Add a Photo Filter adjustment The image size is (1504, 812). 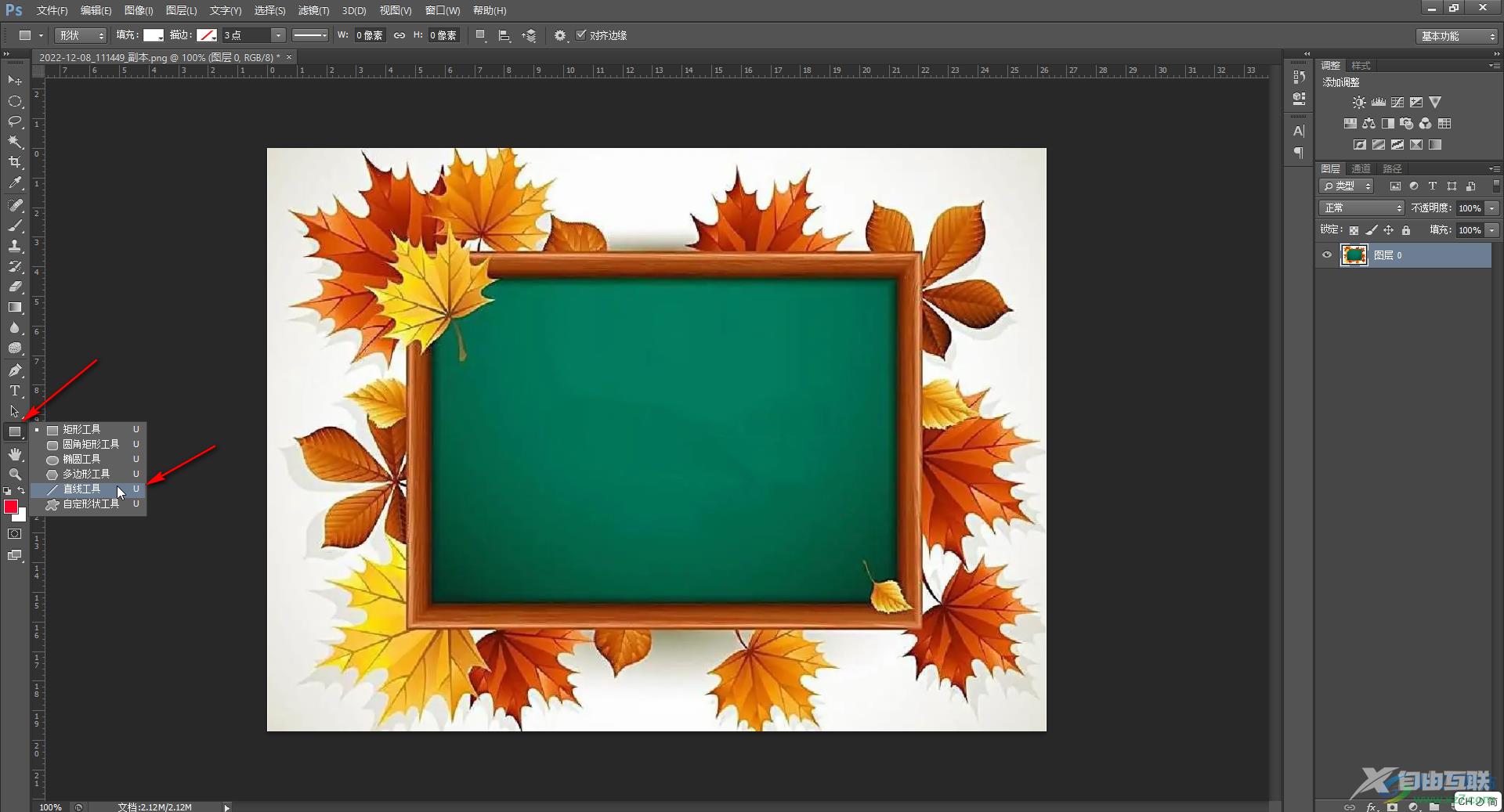[1407, 124]
